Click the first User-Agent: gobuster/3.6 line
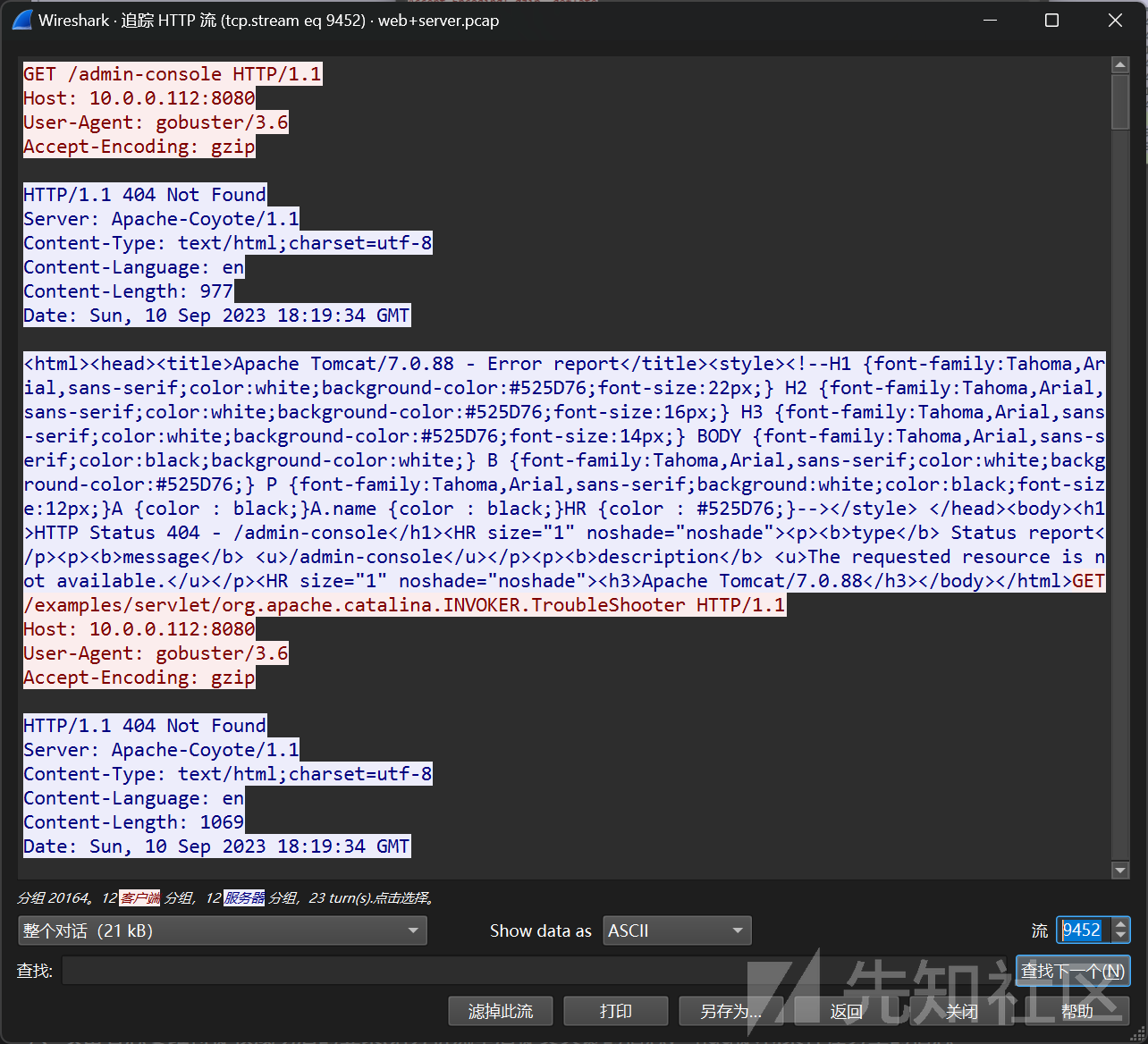This screenshot has width=1148, height=1044. click(156, 122)
